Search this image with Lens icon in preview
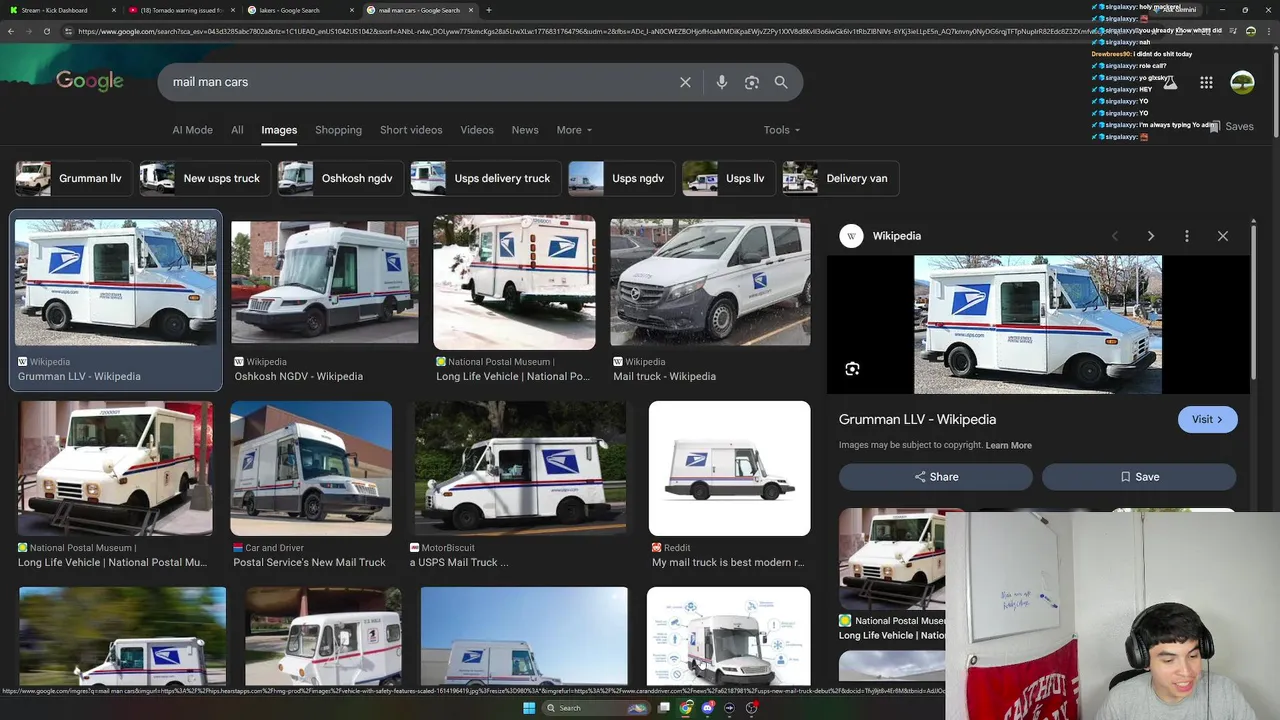The height and width of the screenshot is (720, 1280). (852, 369)
